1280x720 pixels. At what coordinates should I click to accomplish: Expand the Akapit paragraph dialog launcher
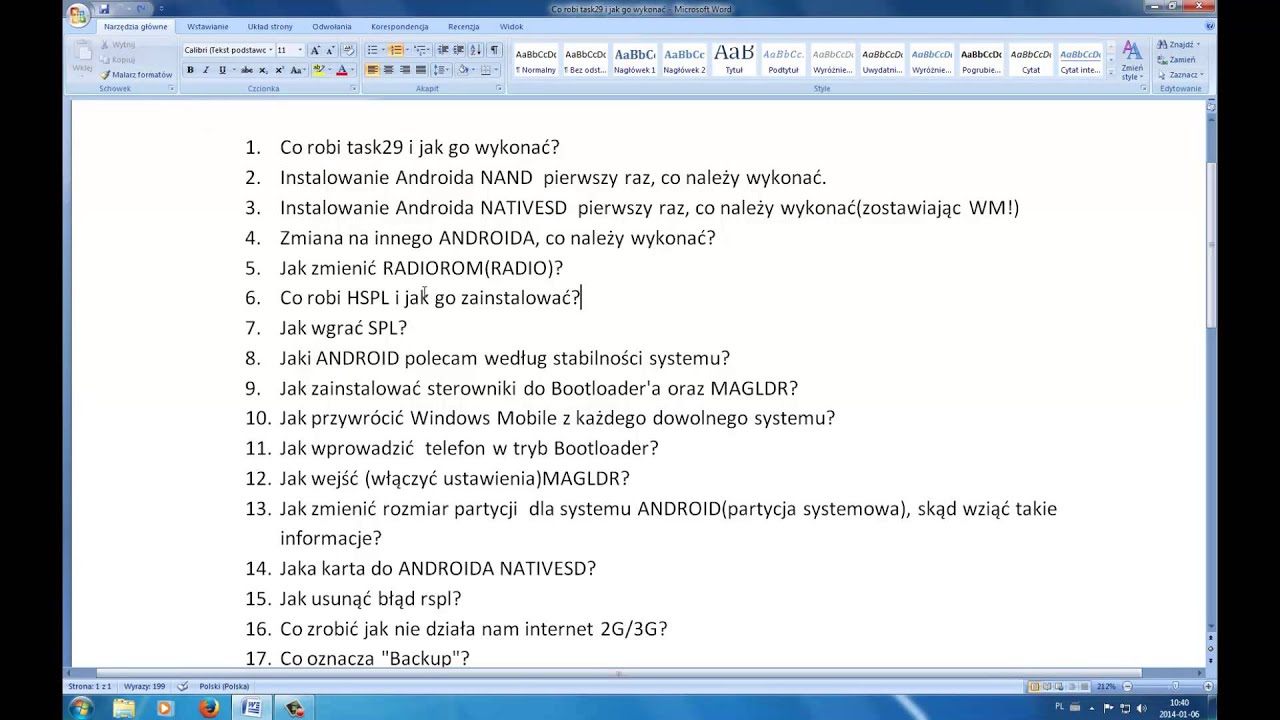499,89
